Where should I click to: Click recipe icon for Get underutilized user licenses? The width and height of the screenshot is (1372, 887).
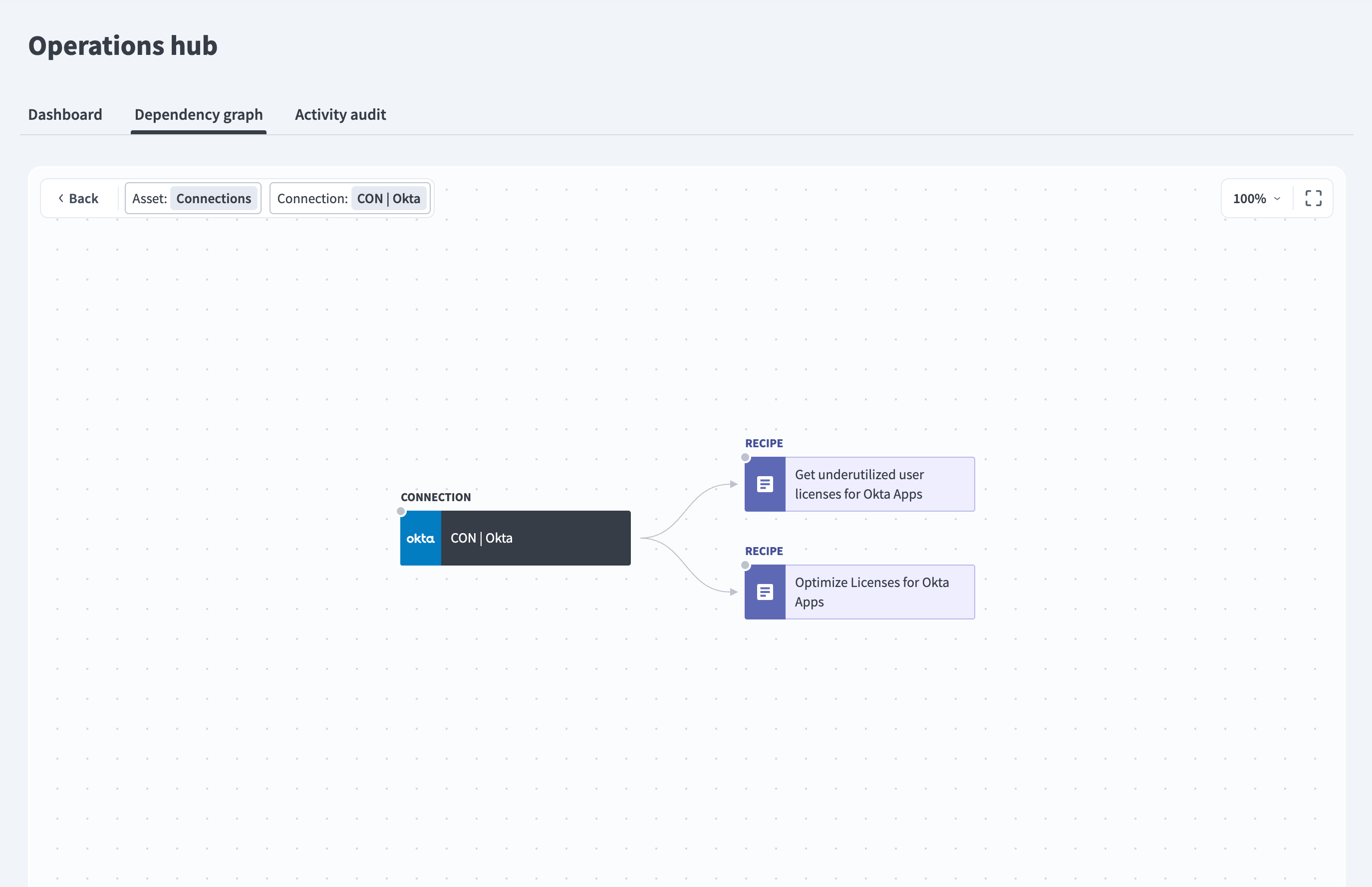click(x=765, y=484)
